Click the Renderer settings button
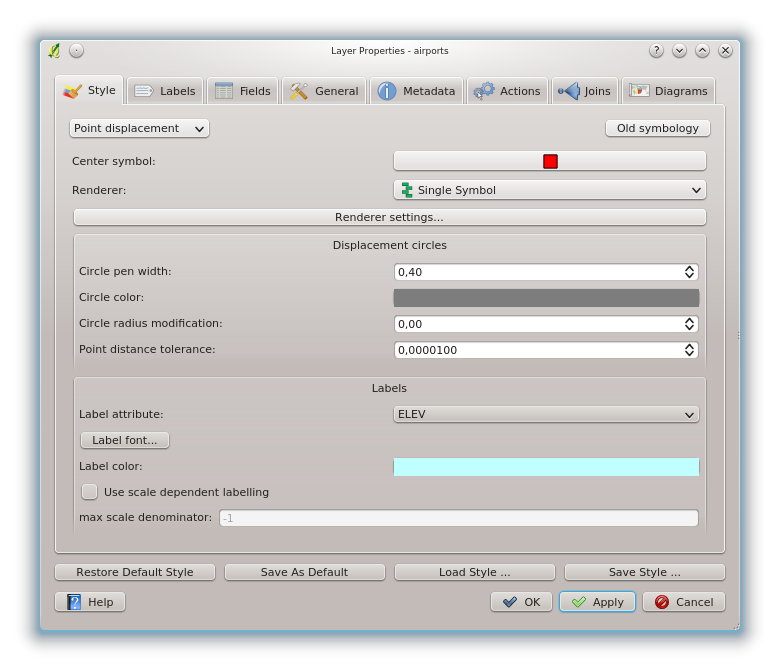Screen dimensions: 780x670 coord(389,217)
